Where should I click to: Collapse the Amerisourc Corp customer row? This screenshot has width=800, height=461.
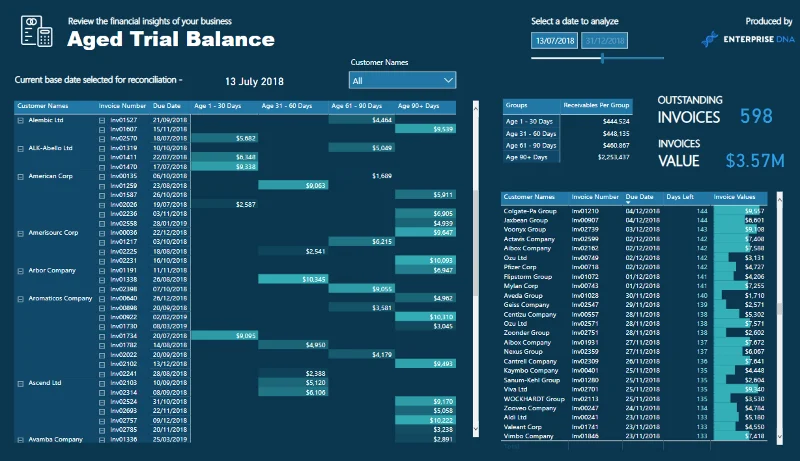[x=20, y=233]
